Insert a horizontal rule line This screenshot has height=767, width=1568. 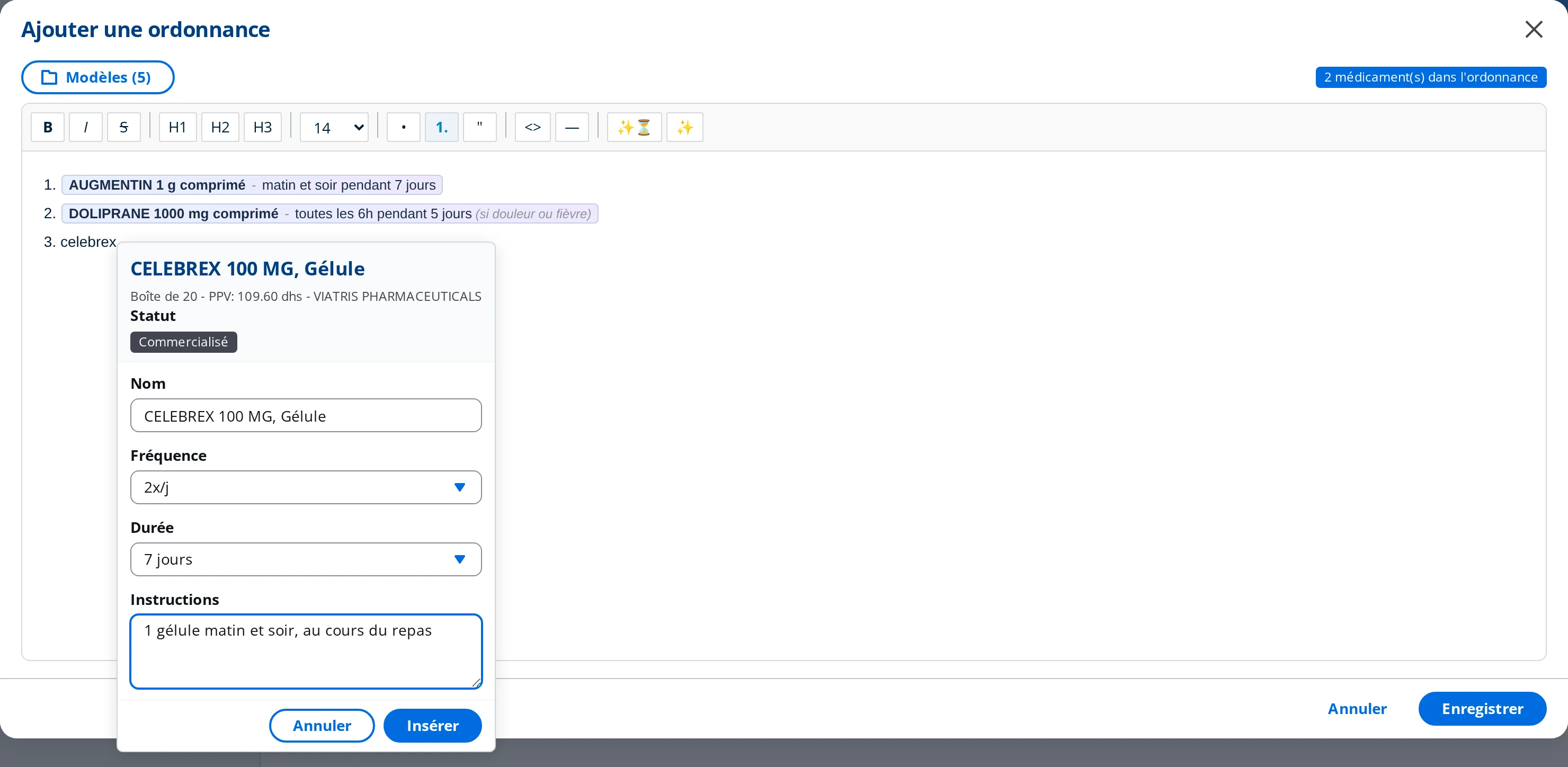tap(572, 127)
